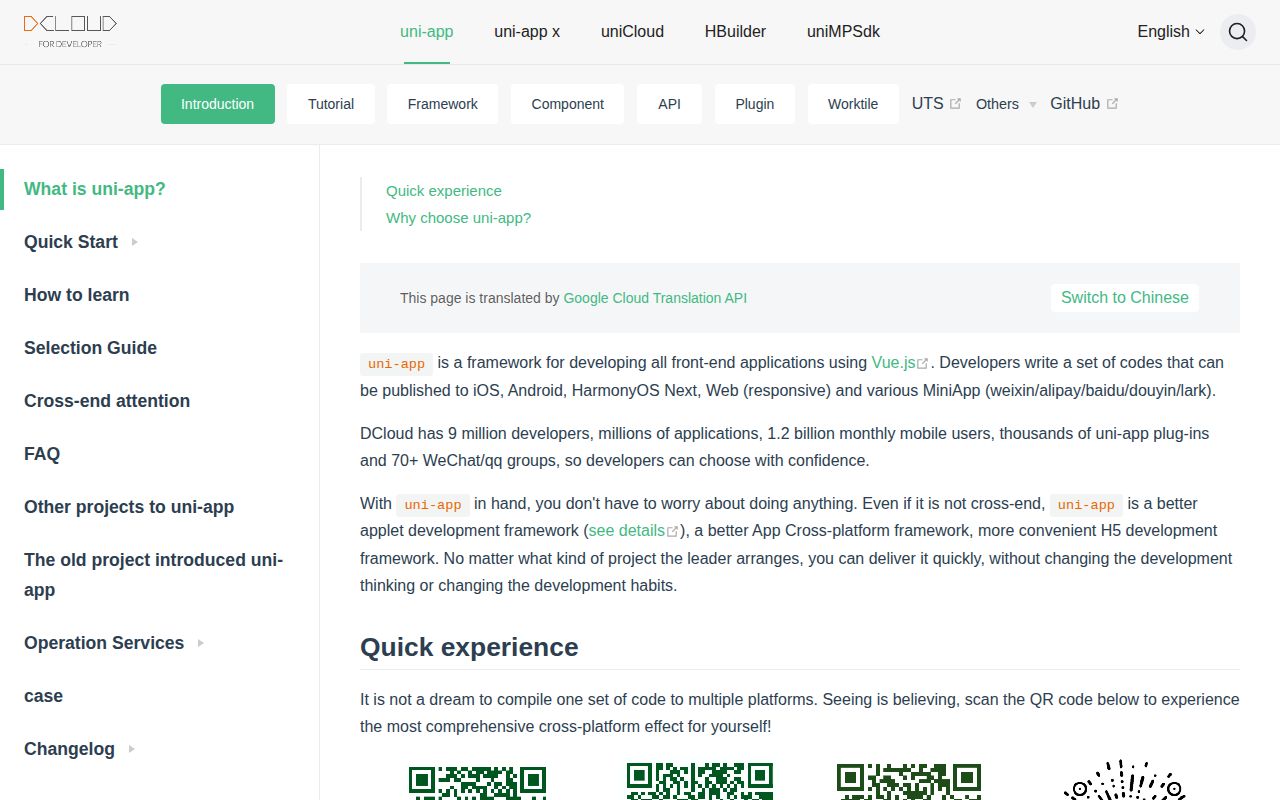Click the UTS external link icon
Image resolution: width=1280 pixels, height=800 pixels.
(955, 104)
